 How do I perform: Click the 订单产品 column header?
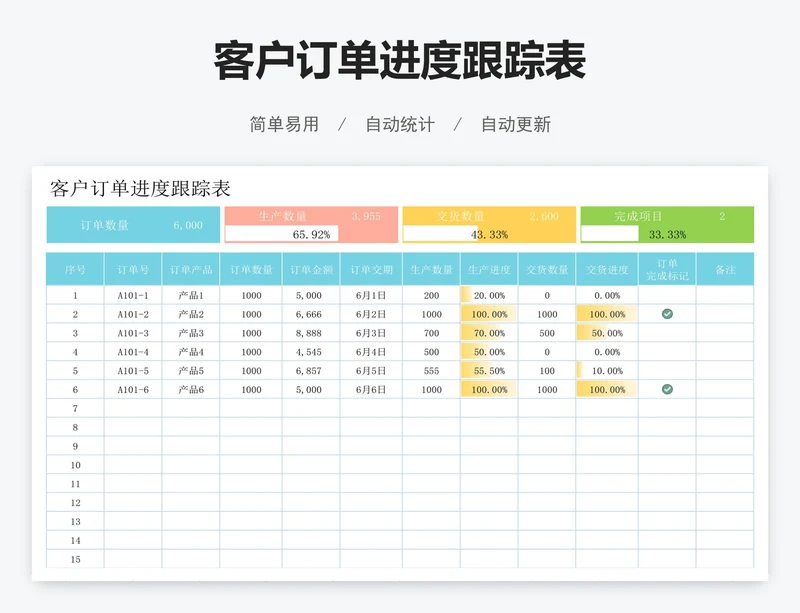(x=191, y=269)
